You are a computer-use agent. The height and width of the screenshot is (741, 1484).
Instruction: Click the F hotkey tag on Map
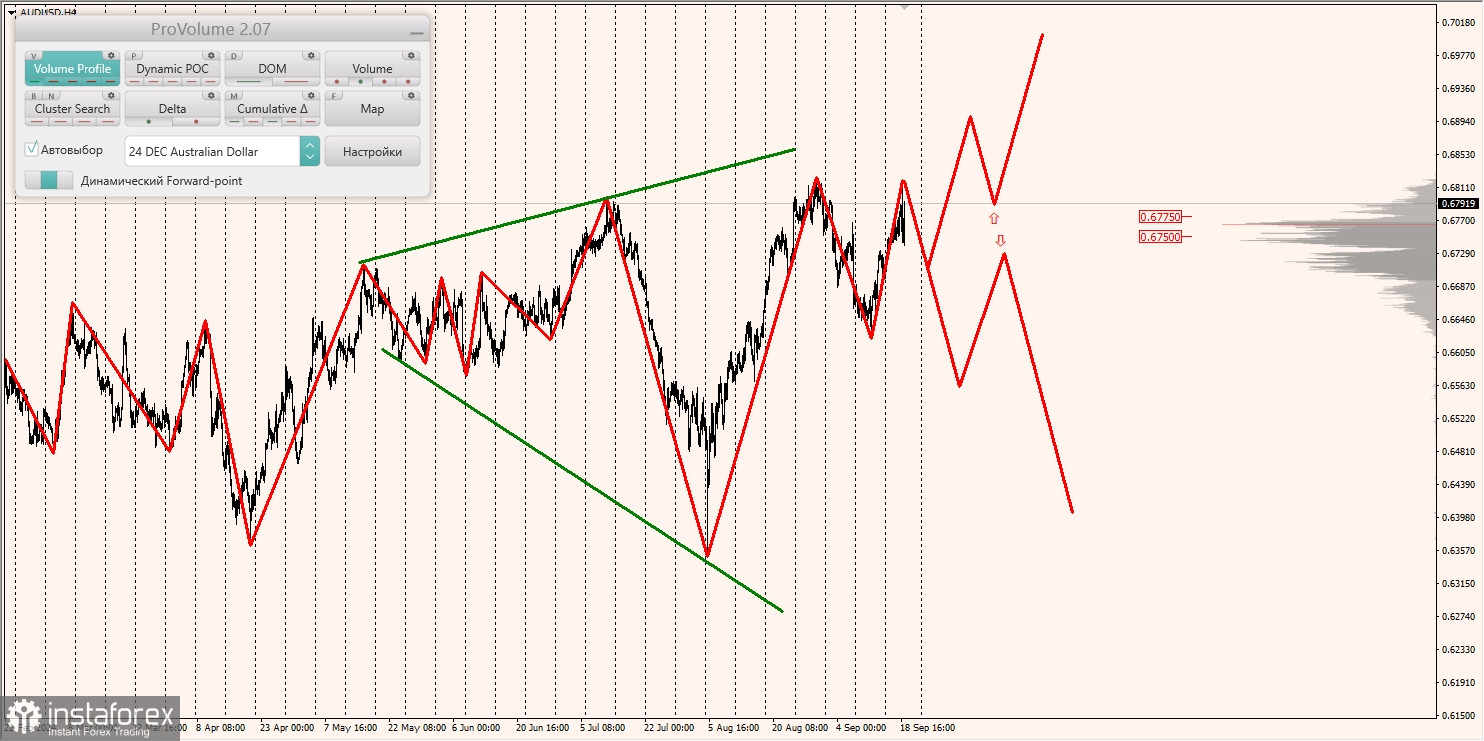pos(334,96)
